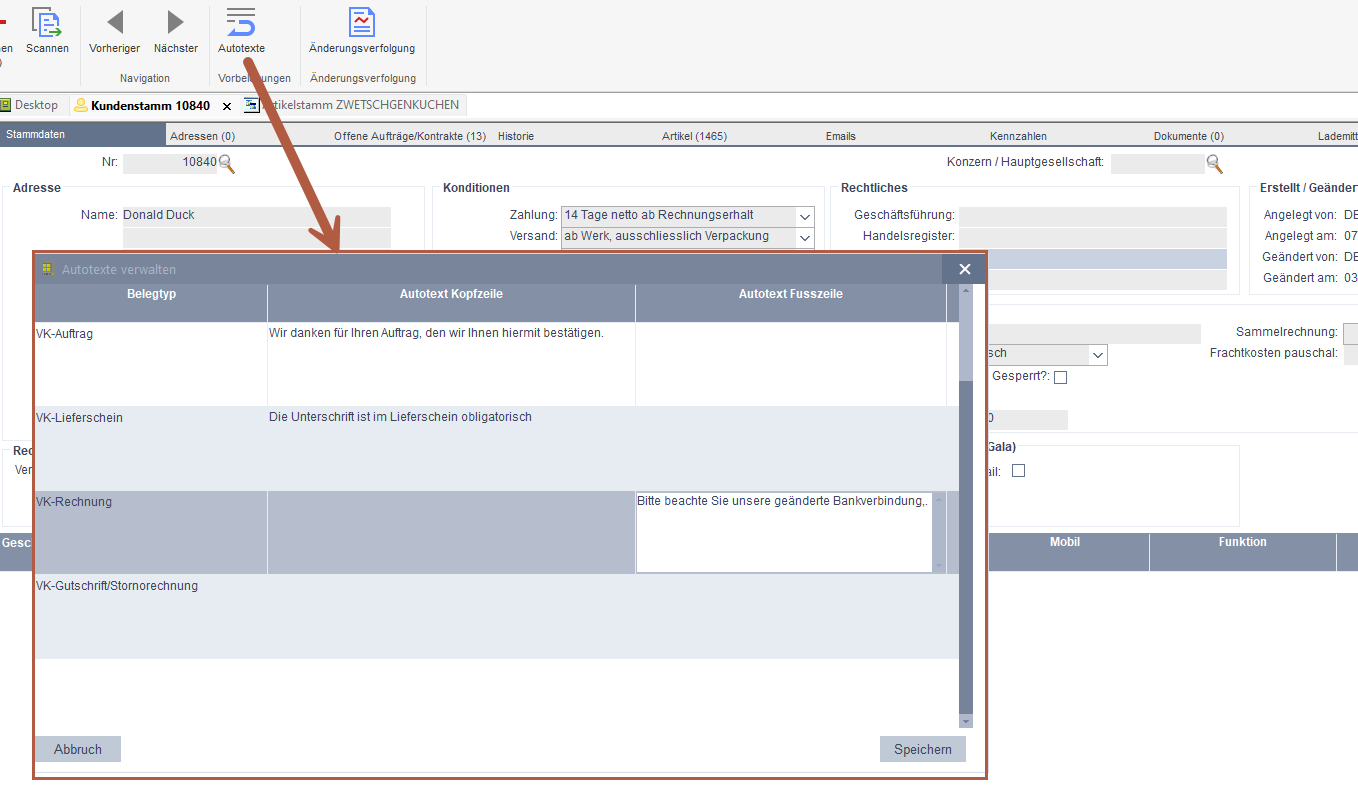Go to next record with Nächster arrow
The image size is (1358, 807).
pyautogui.click(x=176, y=24)
